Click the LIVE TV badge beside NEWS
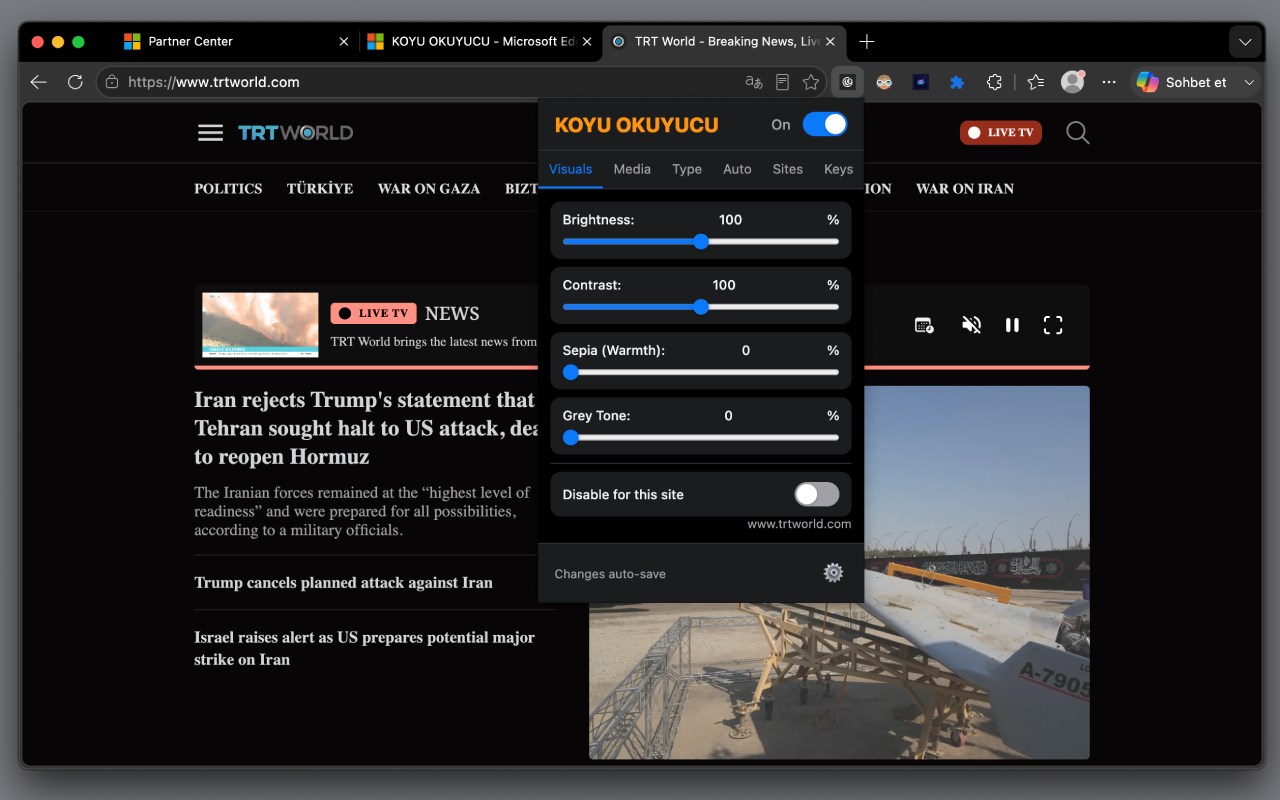The height and width of the screenshot is (800, 1280). click(373, 313)
